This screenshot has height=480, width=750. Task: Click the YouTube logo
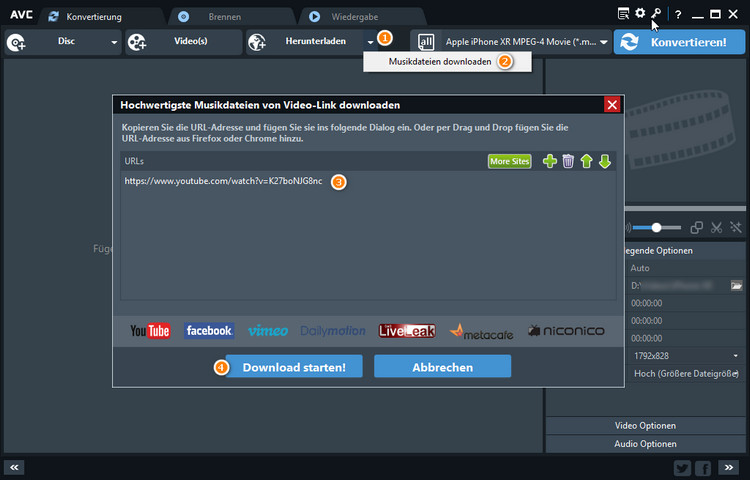(x=150, y=331)
